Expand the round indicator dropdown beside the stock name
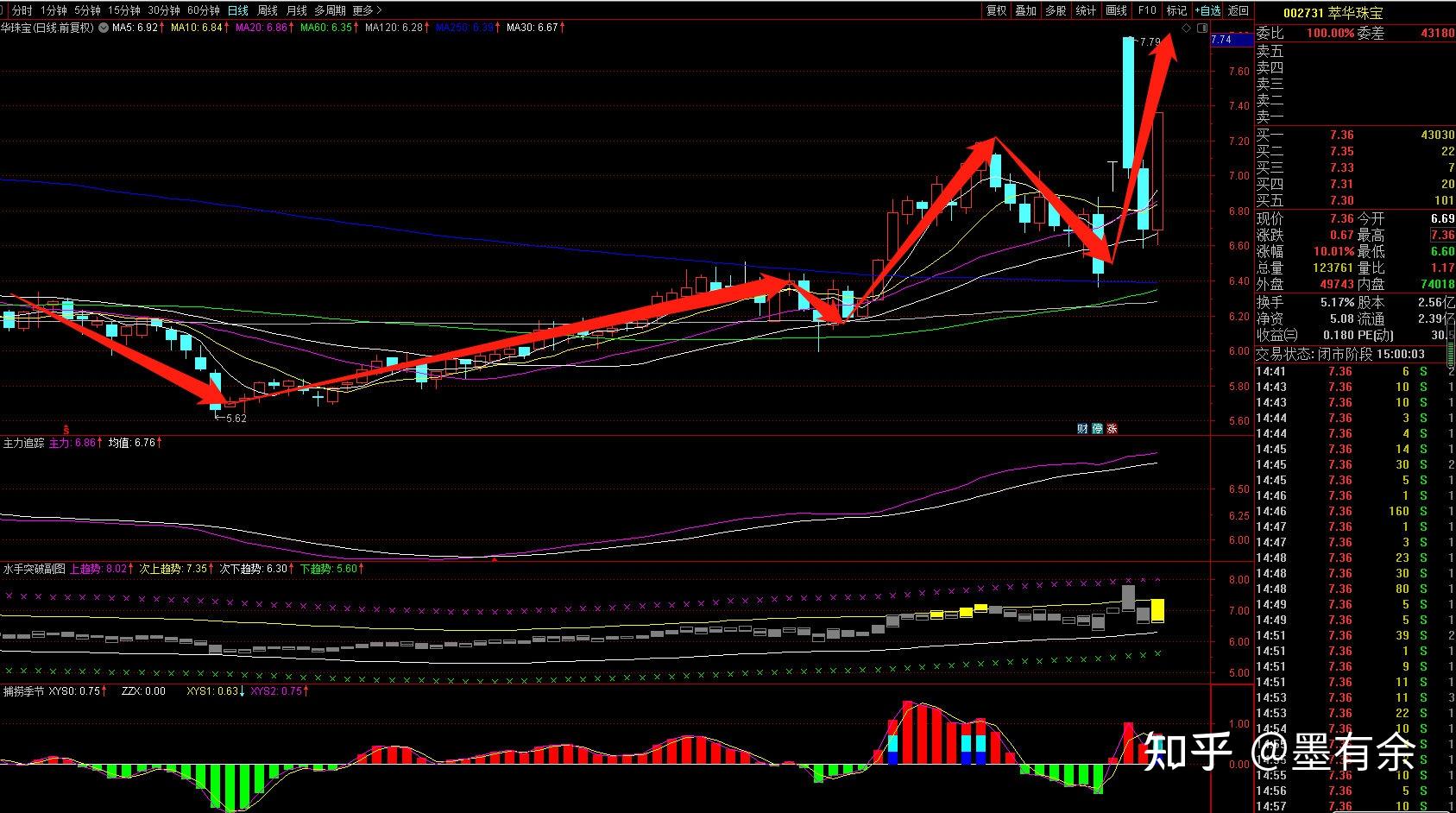This screenshot has height=813, width=1456. tap(103, 28)
